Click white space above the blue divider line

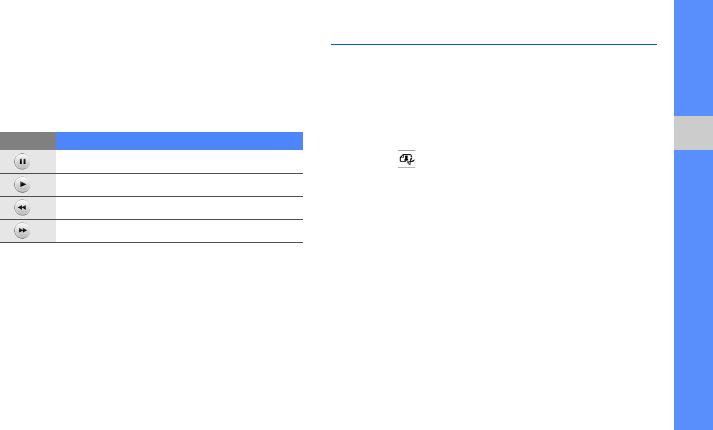click(493, 20)
